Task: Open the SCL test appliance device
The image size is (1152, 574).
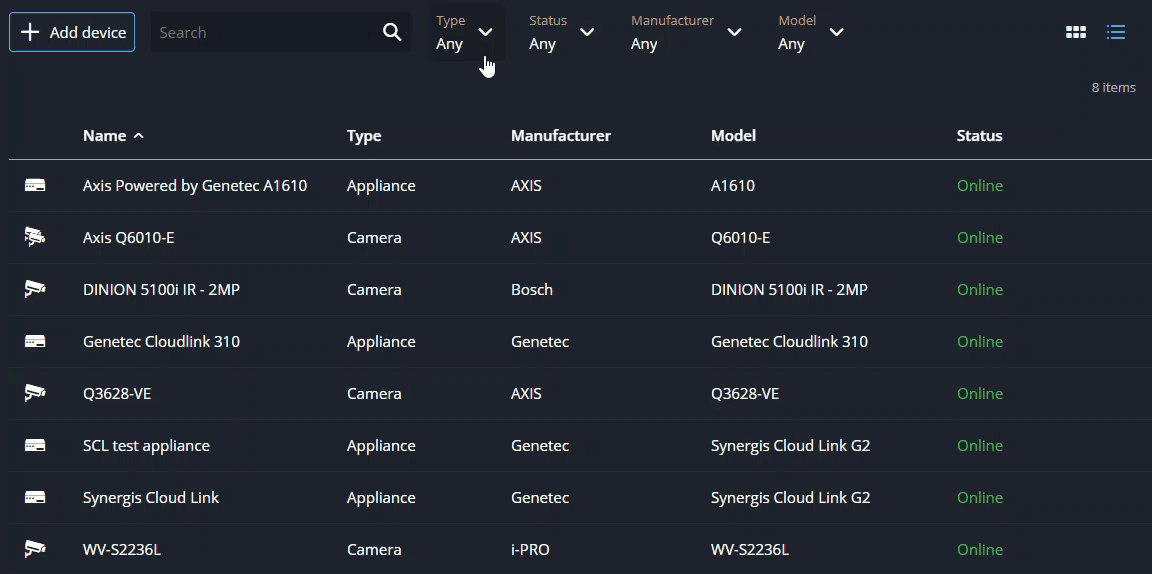Action: pos(146,446)
